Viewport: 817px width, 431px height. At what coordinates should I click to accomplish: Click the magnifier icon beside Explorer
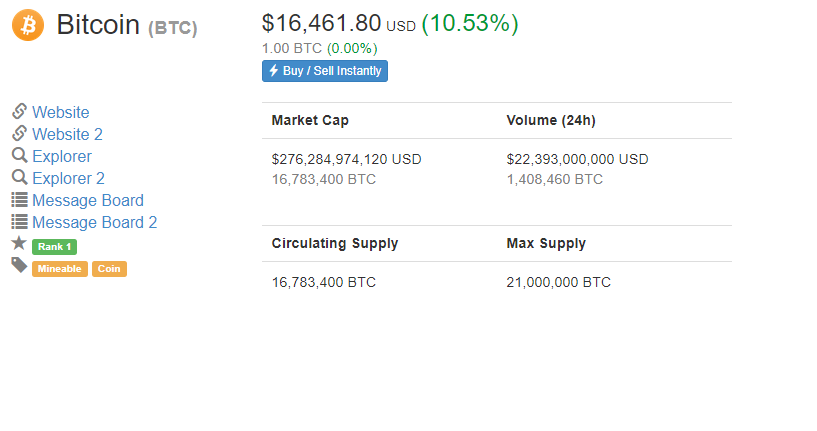pyautogui.click(x=19, y=155)
